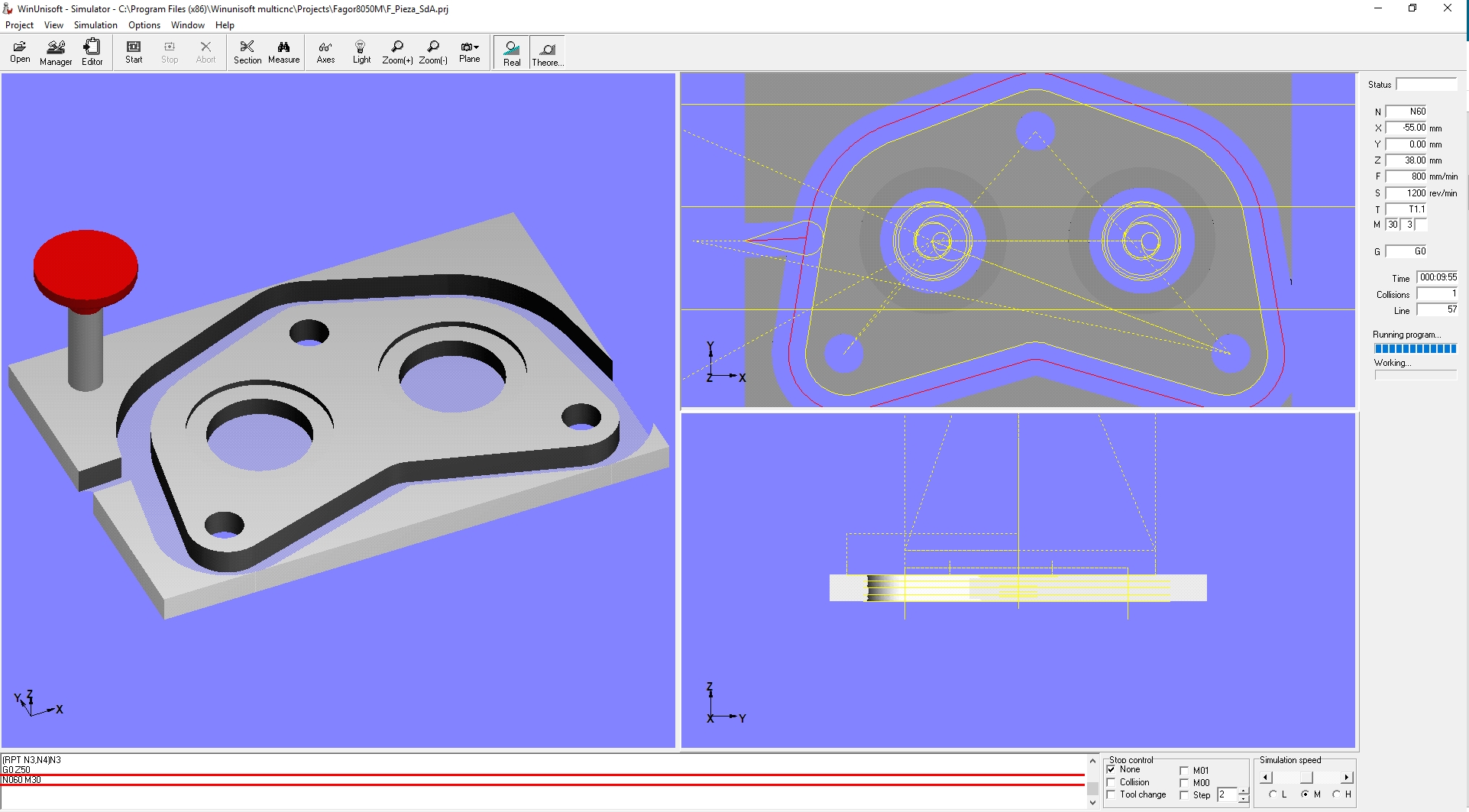The width and height of the screenshot is (1469, 812).
Task: Open the Simulation menu
Action: (x=95, y=25)
